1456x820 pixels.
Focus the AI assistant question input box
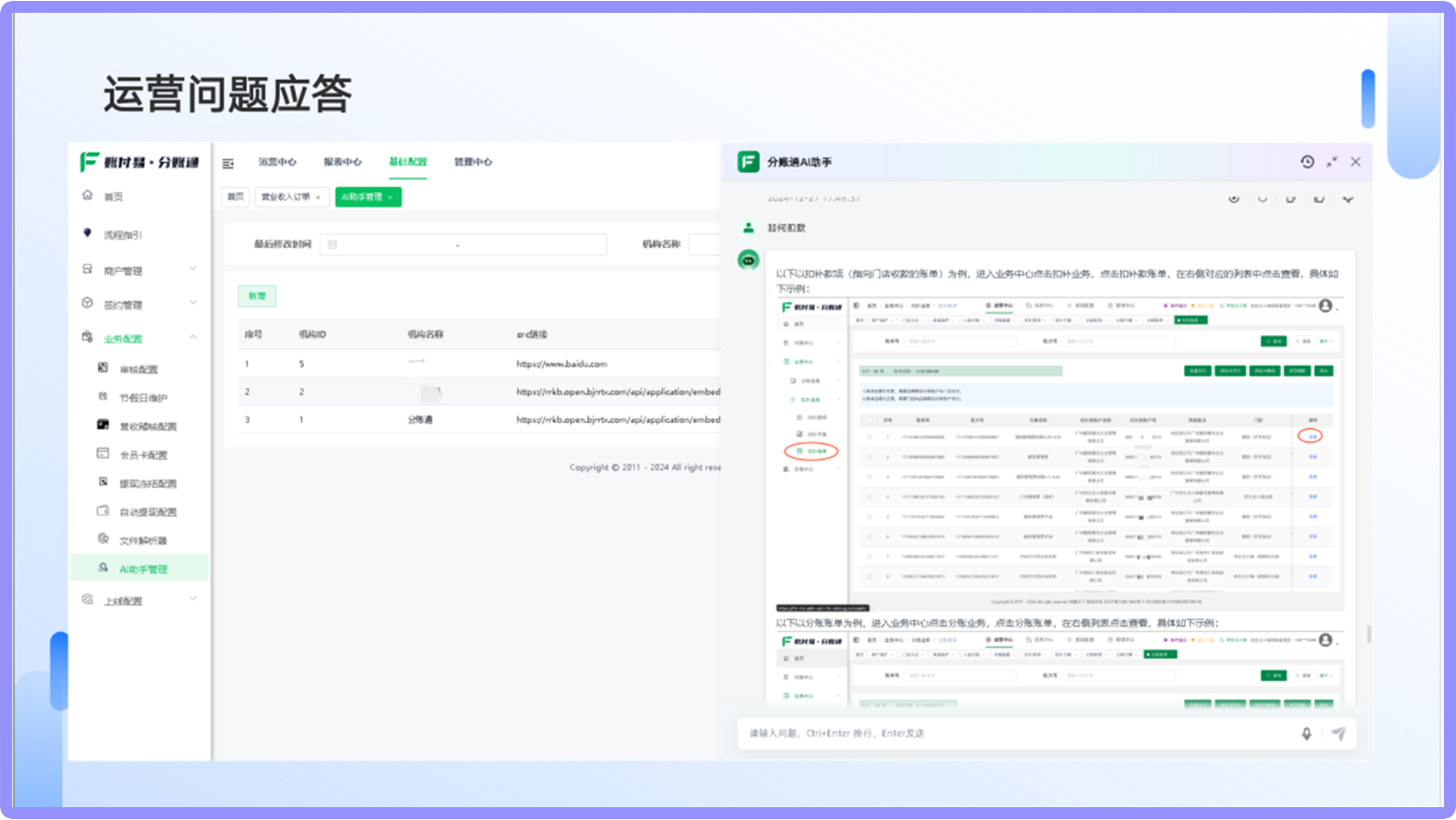coord(1016,733)
